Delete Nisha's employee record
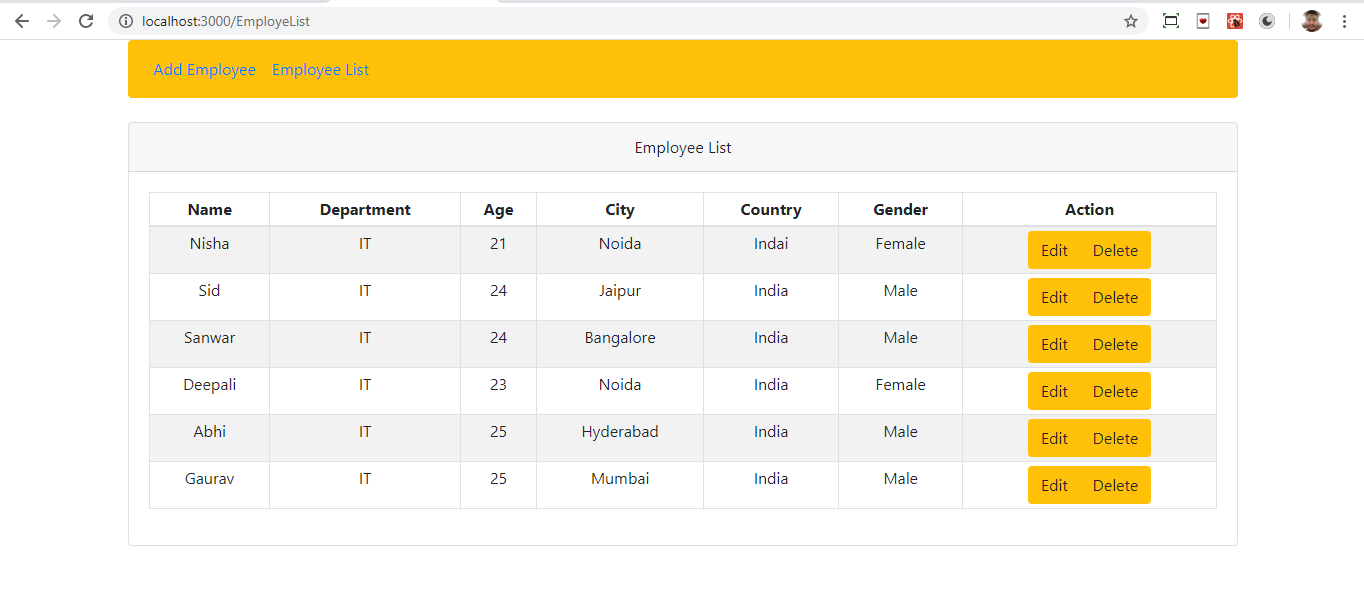1364x612 pixels. pyautogui.click(x=1115, y=251)
